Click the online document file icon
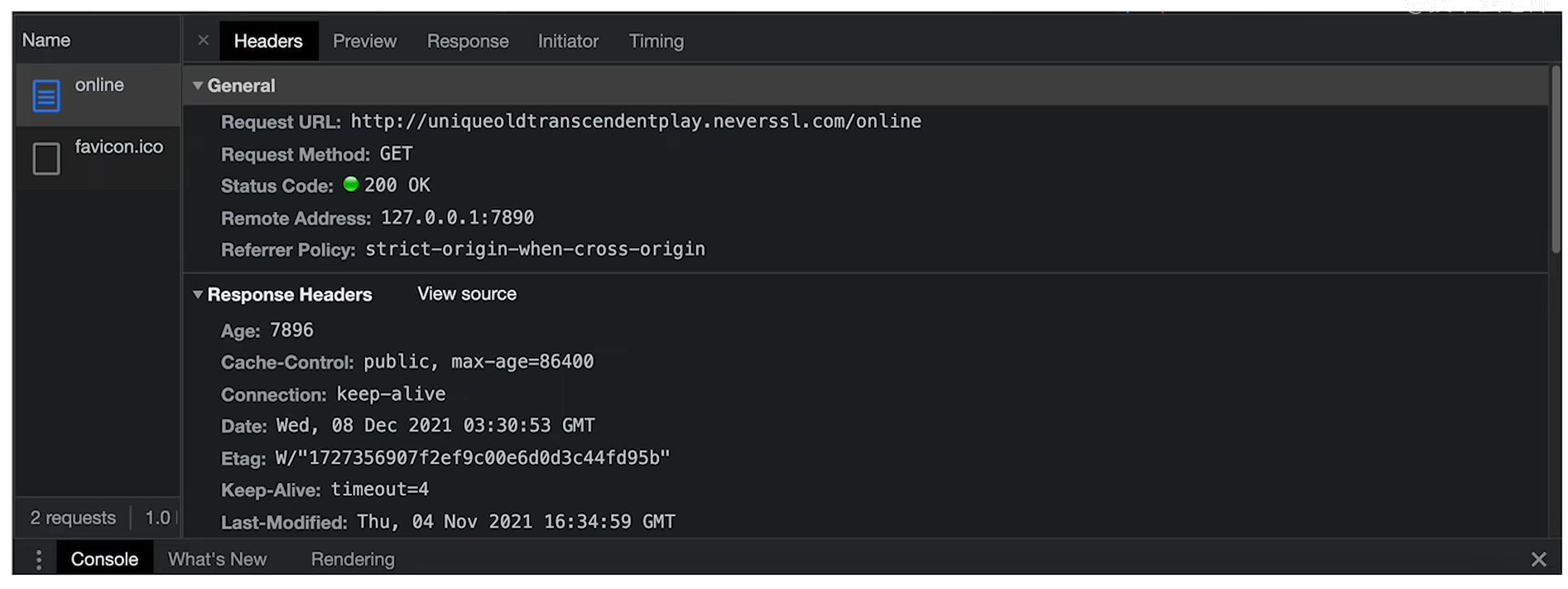This screenshot has height=589, width=1568. (46, 95)
